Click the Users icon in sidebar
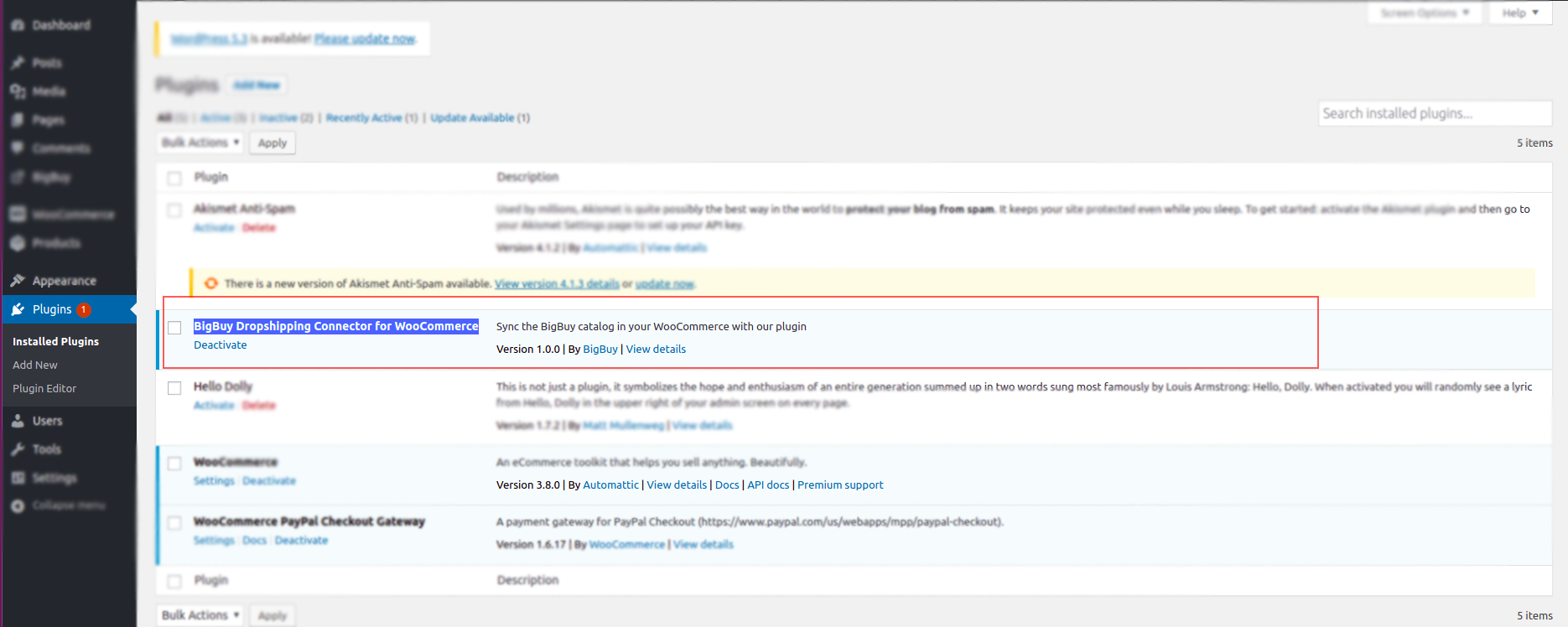The width and height of the screenshot is (1568, 627). (18, 421)
